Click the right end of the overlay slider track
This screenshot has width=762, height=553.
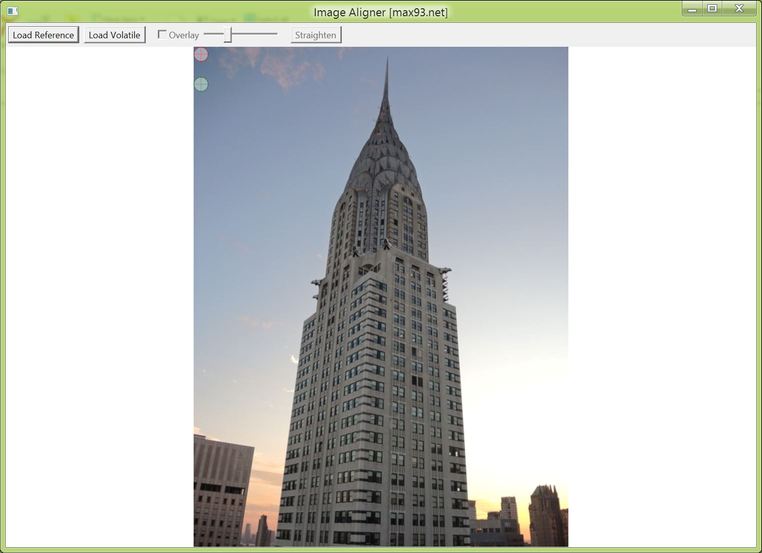click(275, 35)
